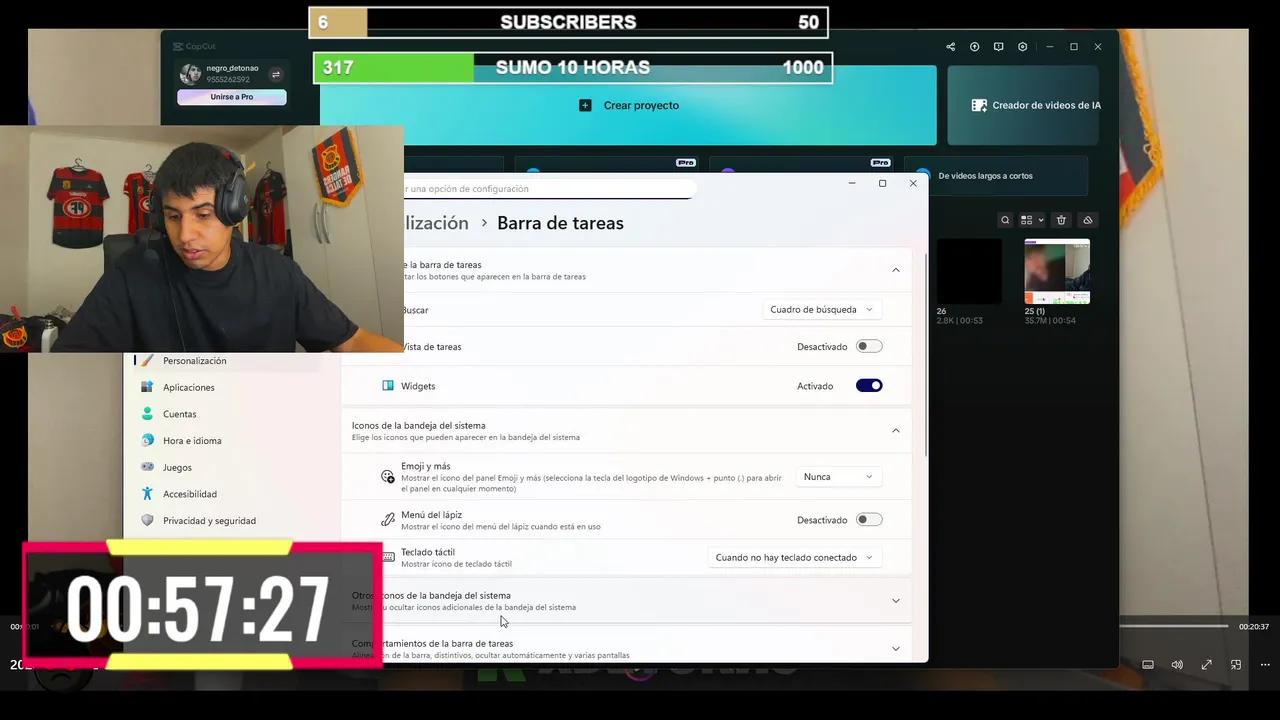Click the Barra de tareas heading

pos(560,223)
